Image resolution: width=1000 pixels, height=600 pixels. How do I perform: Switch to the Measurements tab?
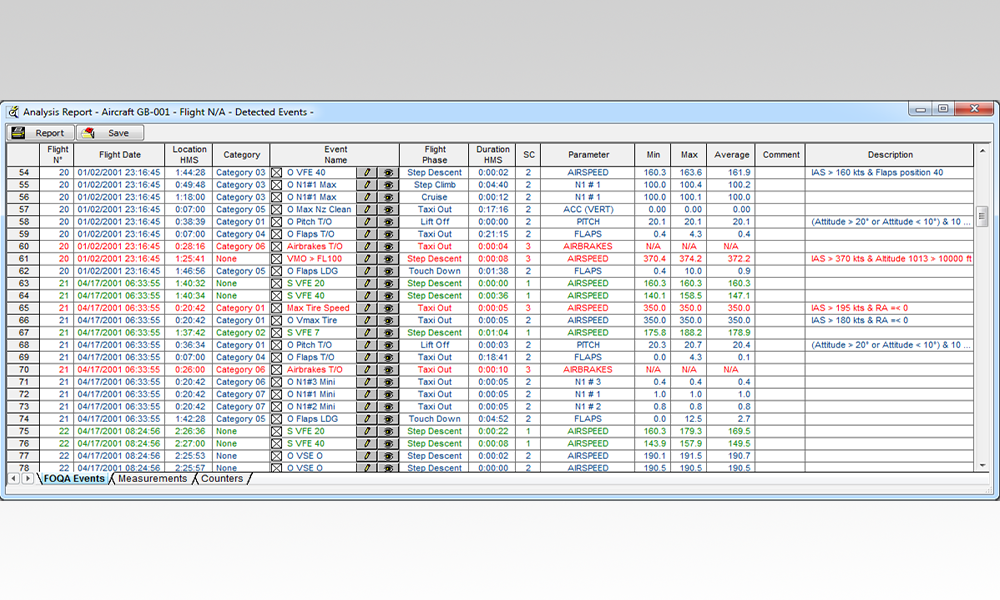(x=152, y=479)
